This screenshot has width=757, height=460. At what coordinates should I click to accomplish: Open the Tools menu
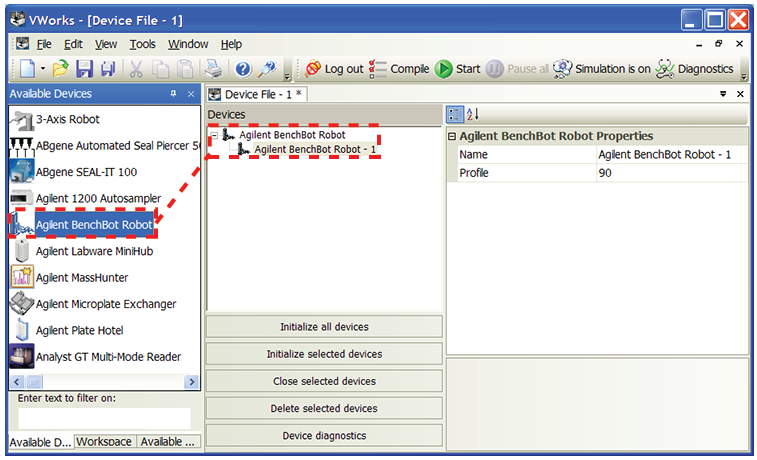point(142,44)
